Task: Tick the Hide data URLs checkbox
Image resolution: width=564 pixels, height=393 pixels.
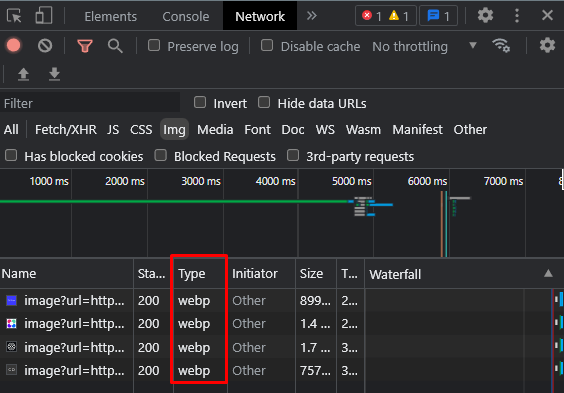Action: pyautogui.click(x=264, y=102)
